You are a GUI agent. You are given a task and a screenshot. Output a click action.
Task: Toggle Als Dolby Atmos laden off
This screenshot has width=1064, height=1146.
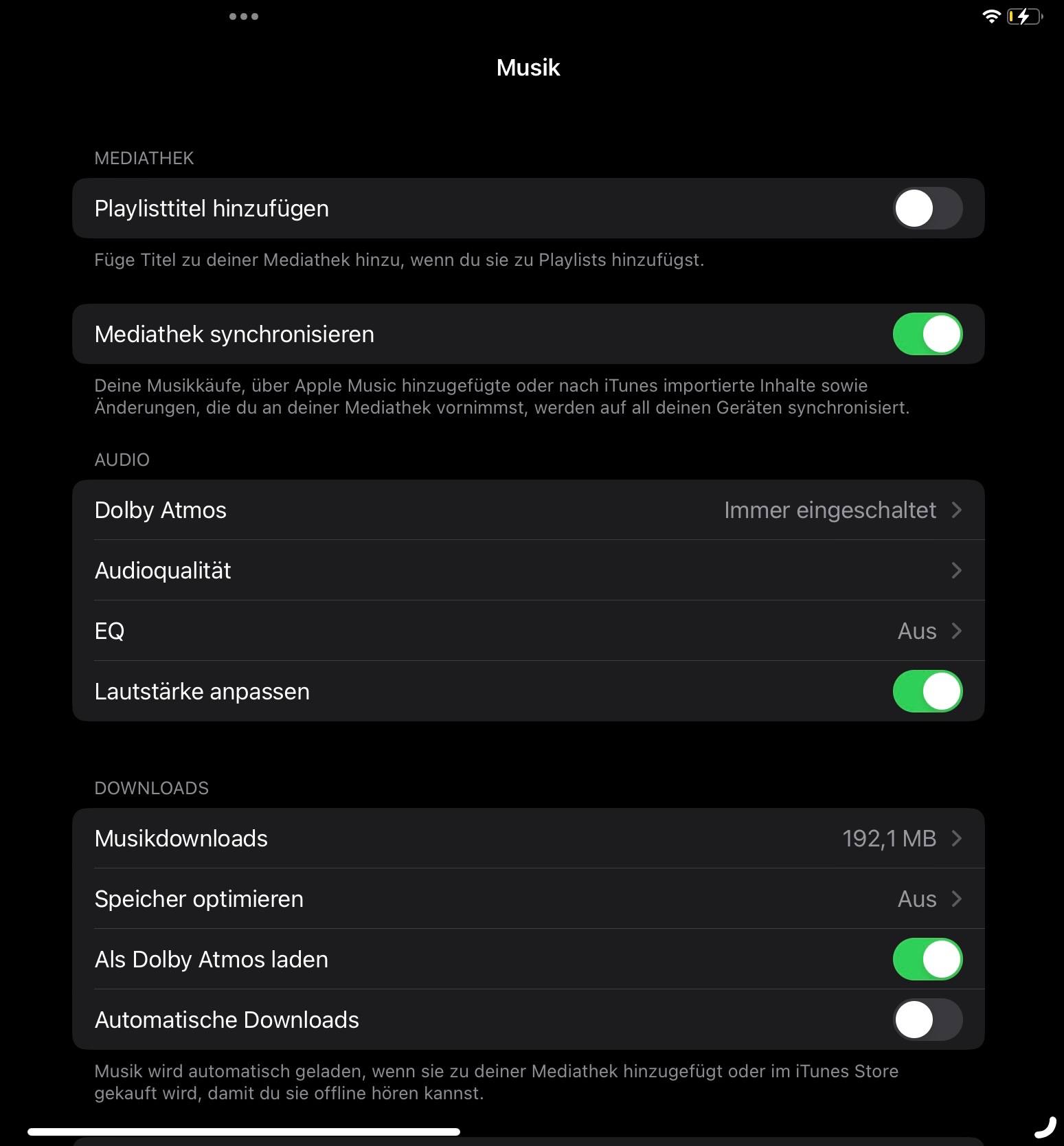tap(927, 959)
